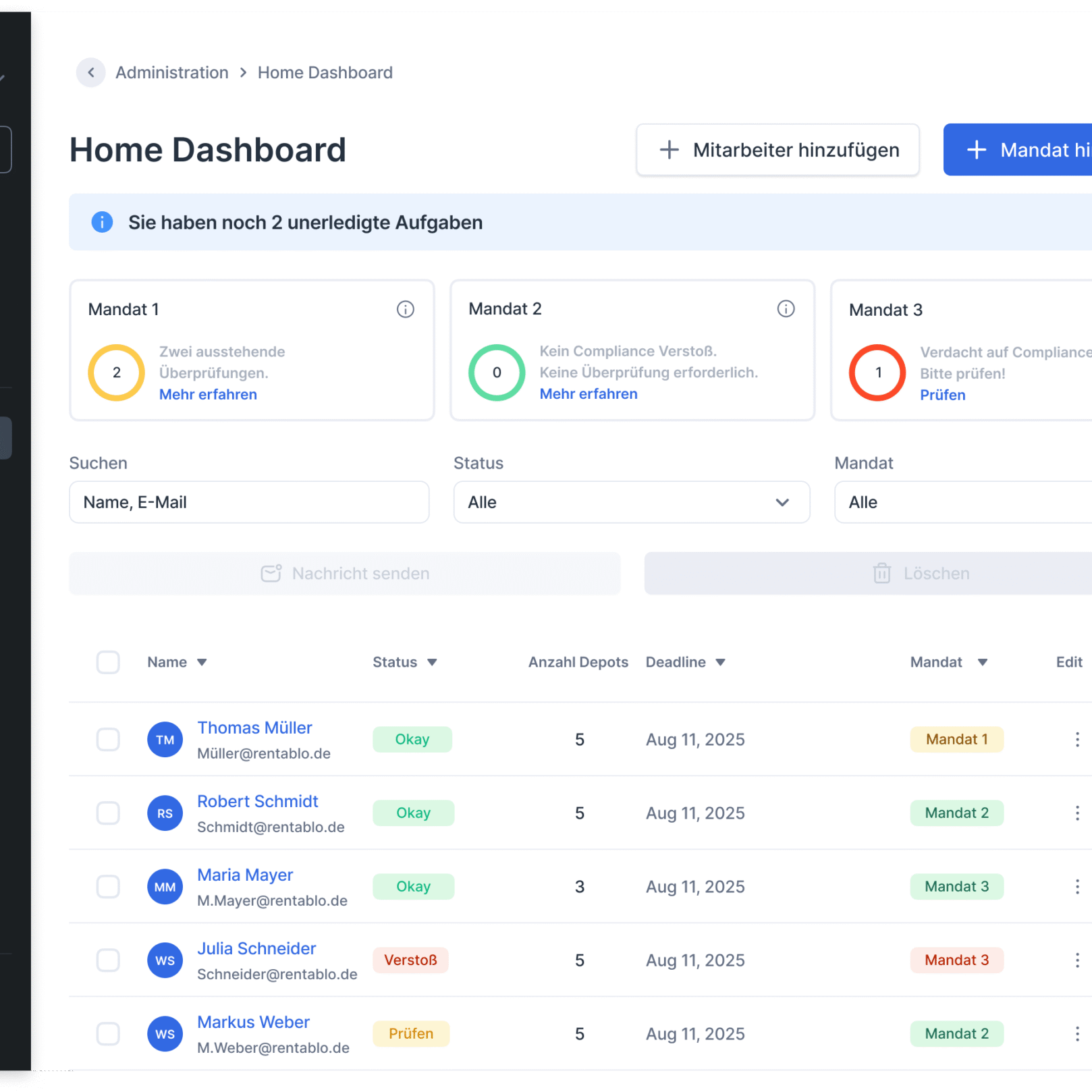Open the kebab menu for Markus Weber's row
Screen dimensions: 1092x1092
point(1076,1033)
